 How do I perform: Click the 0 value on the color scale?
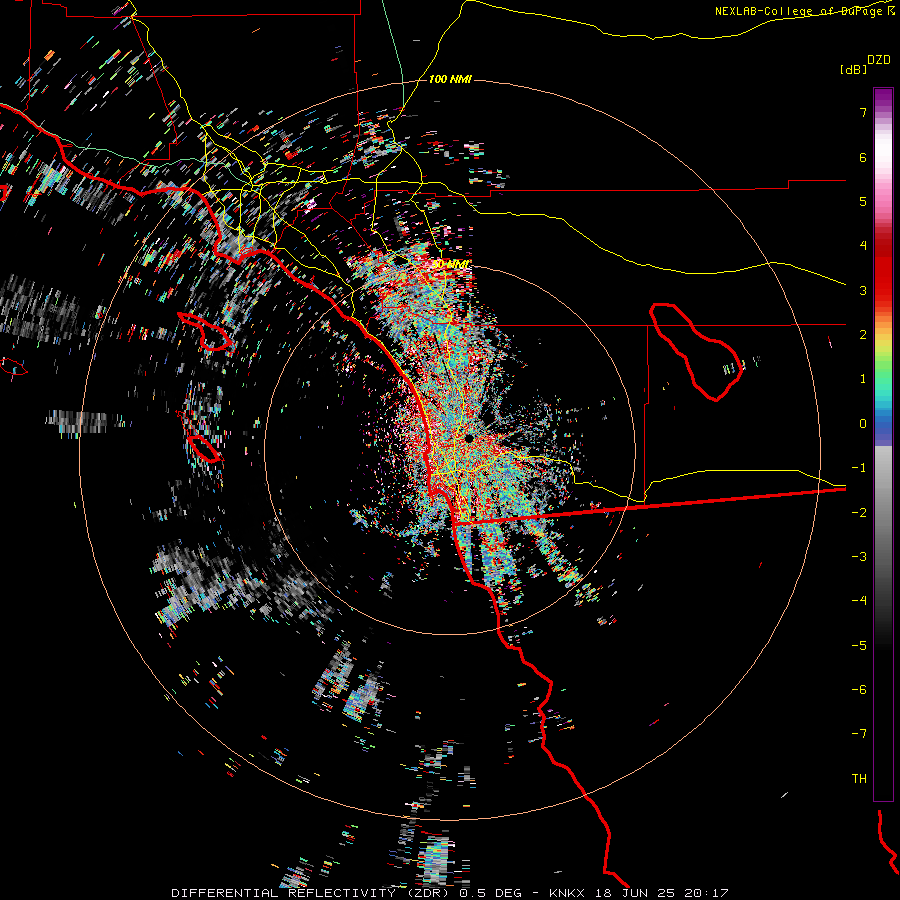click(863, 424)
